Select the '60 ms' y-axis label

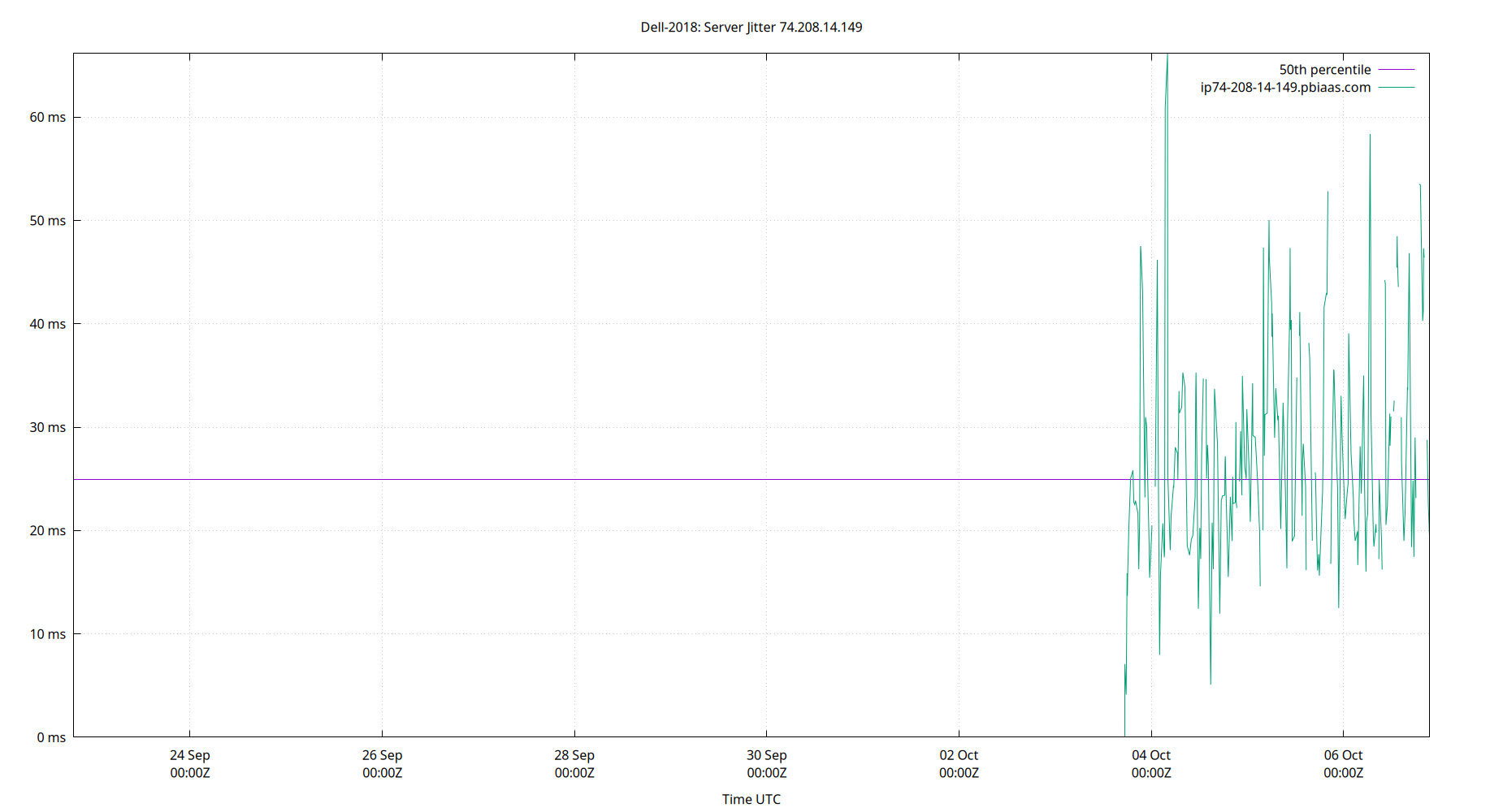point(48,117)
